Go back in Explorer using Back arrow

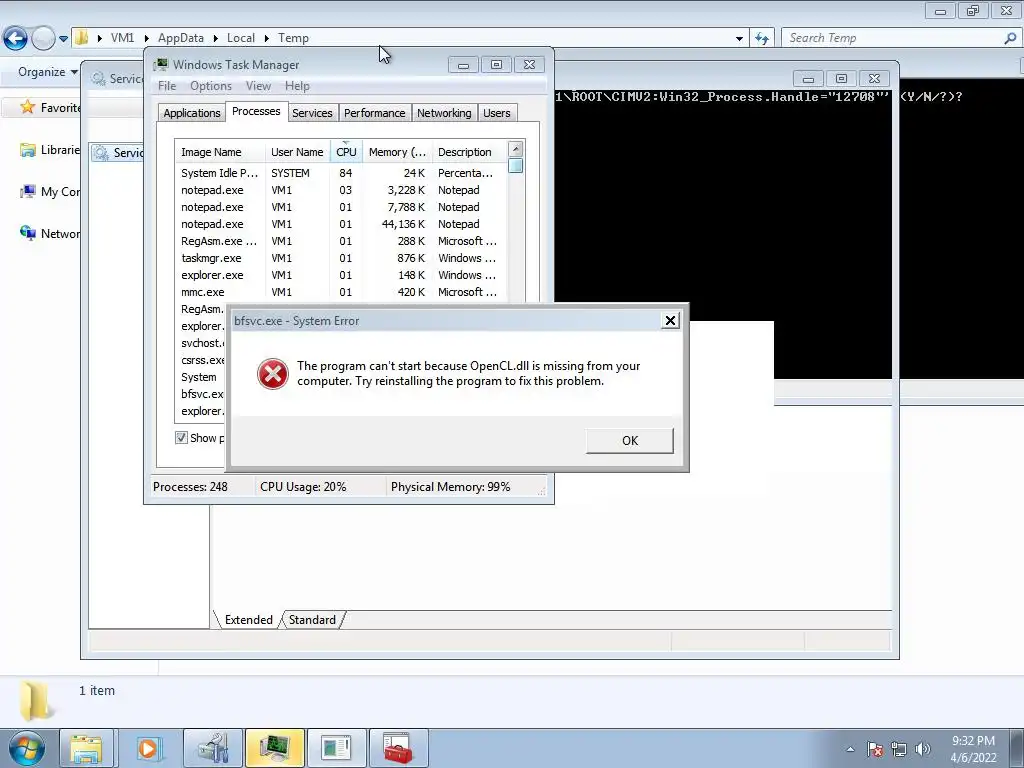[x=15, y=39]
